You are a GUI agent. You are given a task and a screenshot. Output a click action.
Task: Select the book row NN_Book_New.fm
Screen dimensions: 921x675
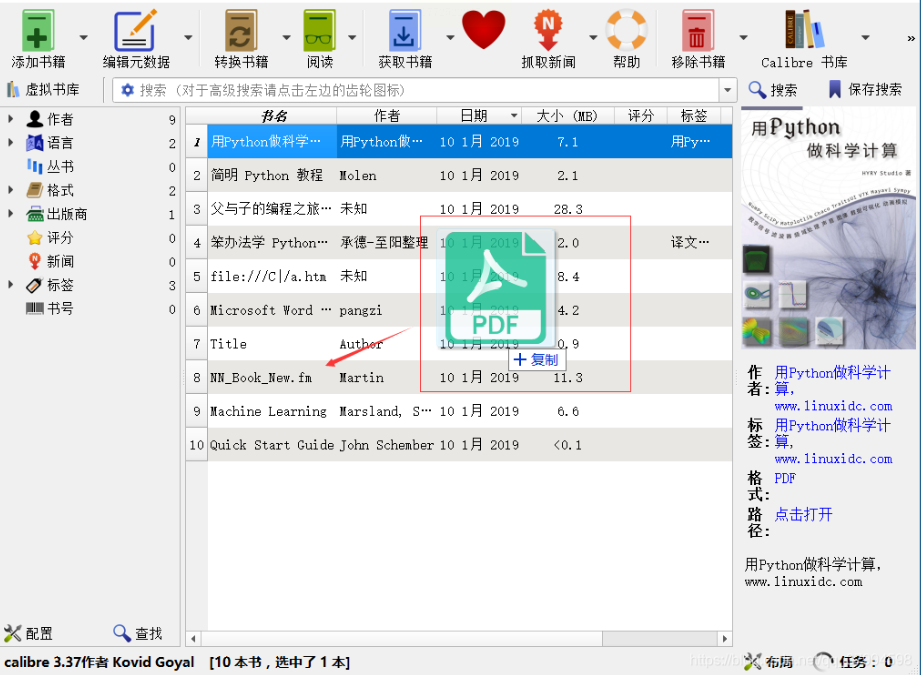point(470,377)
